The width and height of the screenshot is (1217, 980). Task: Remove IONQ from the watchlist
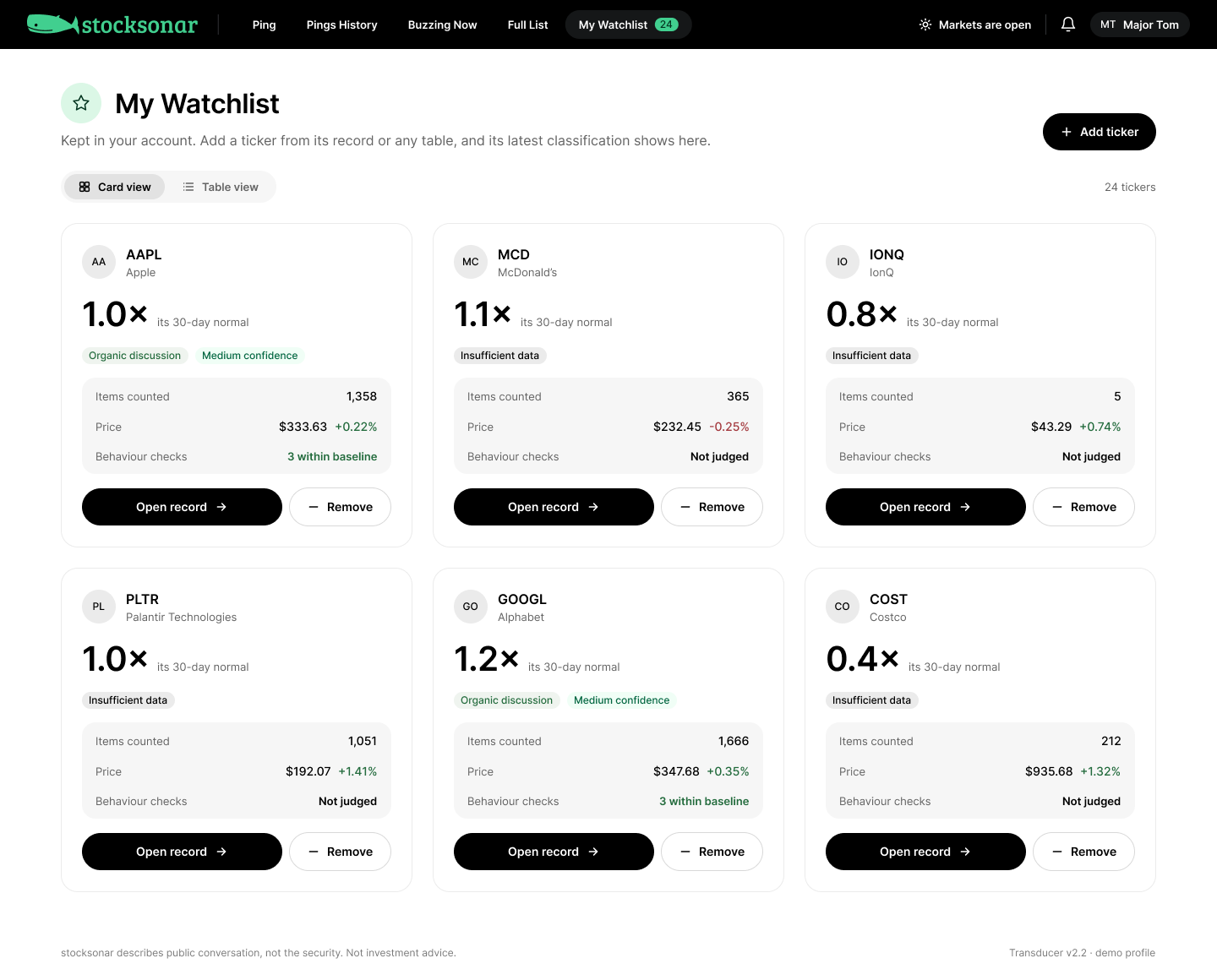[1083, 507]
